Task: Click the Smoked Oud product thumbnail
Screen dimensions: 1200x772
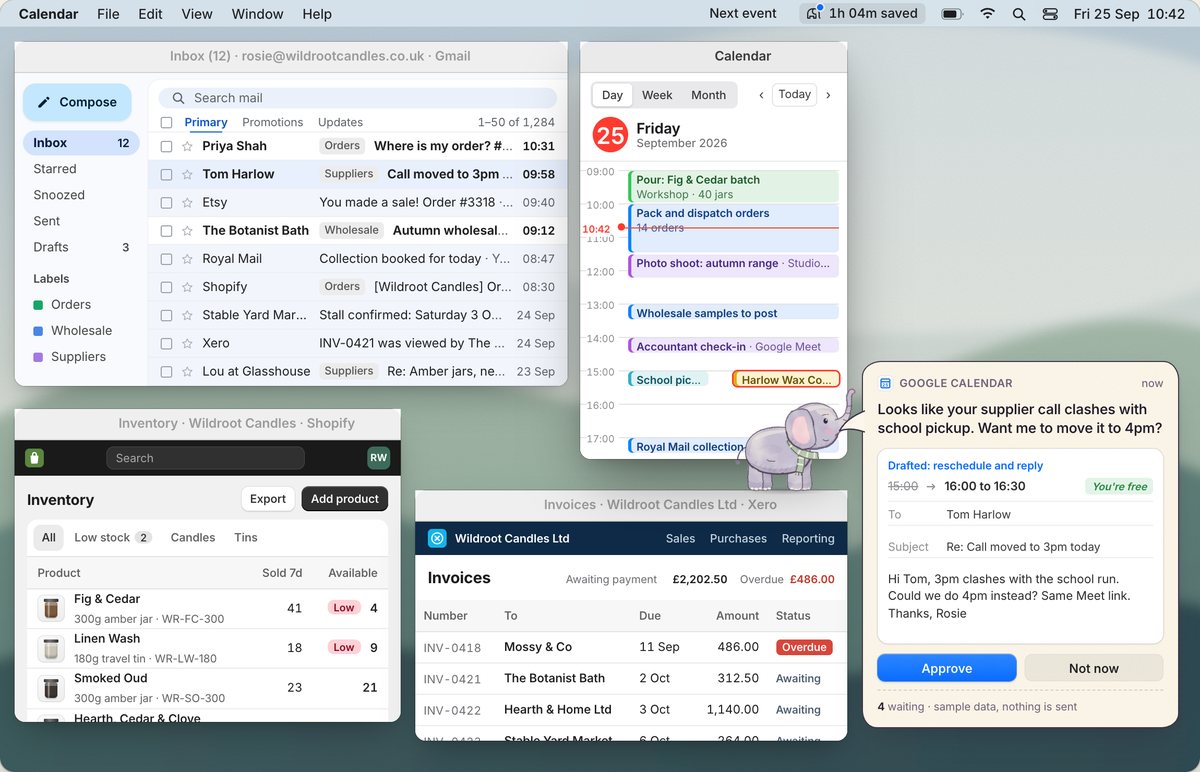Action: 50,688
